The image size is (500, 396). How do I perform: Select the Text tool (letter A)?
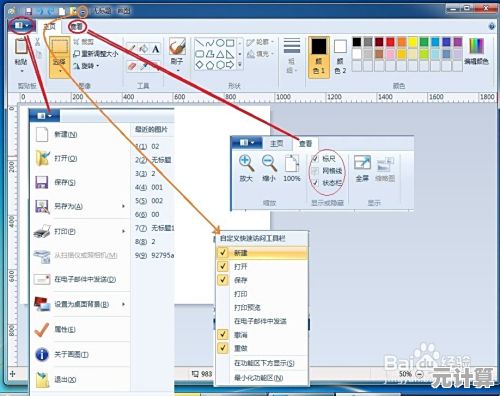(x=155, y=49)
